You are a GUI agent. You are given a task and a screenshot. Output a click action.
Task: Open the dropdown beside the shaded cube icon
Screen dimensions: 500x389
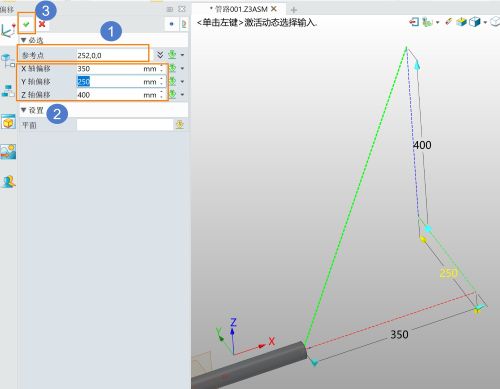pos(485,22)
